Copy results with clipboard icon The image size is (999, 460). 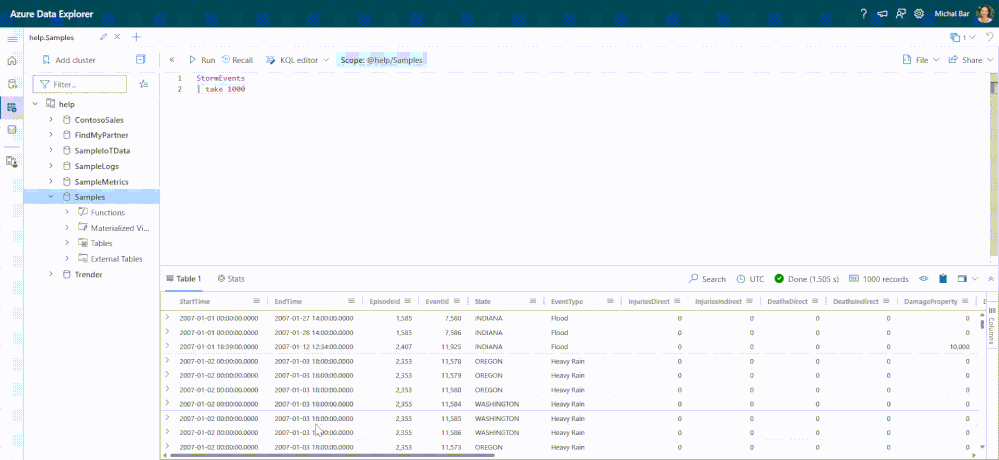coord(943,278)
